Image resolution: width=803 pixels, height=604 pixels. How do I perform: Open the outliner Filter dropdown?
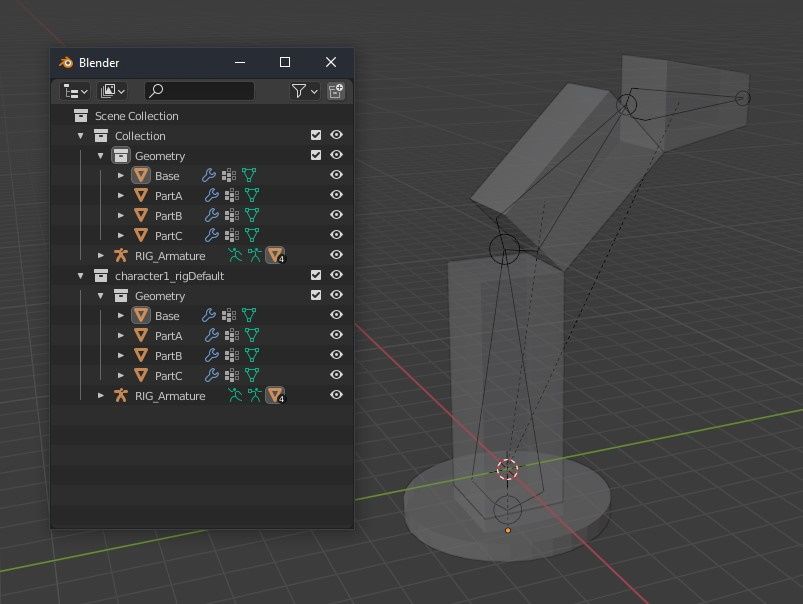pyautogui.click(x=304, y=92)
